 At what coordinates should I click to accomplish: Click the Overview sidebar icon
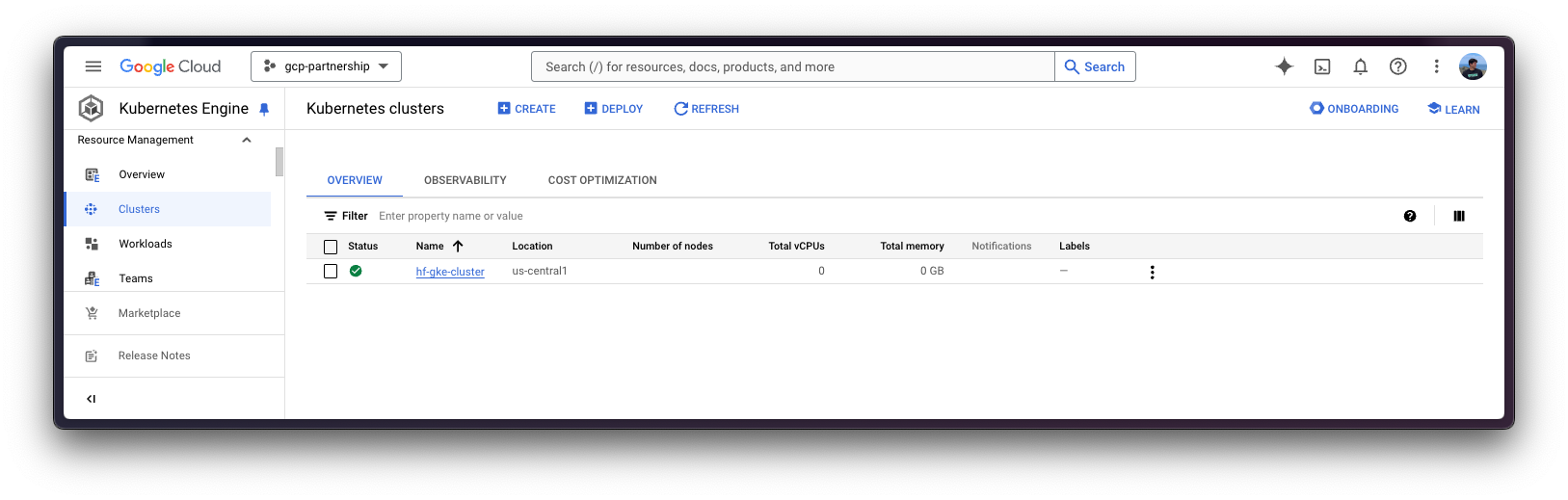click(92, 174)
